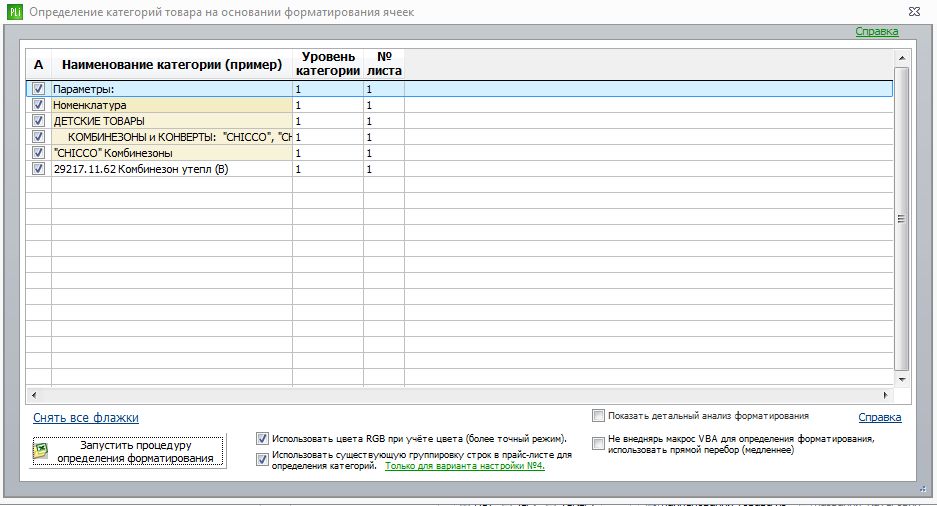Close the category definition dialog window
Image resolution: width=937 pixels, height=506 pixels.
914,11
